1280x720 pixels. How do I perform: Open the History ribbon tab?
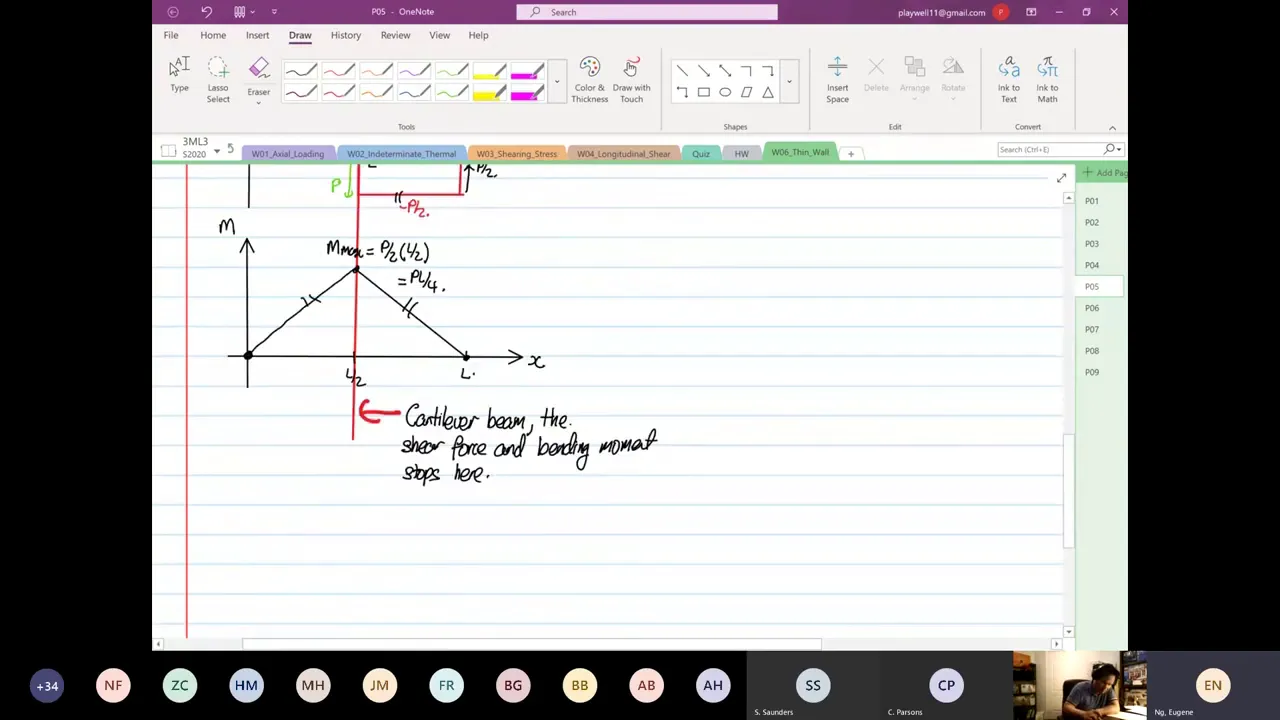346,35
